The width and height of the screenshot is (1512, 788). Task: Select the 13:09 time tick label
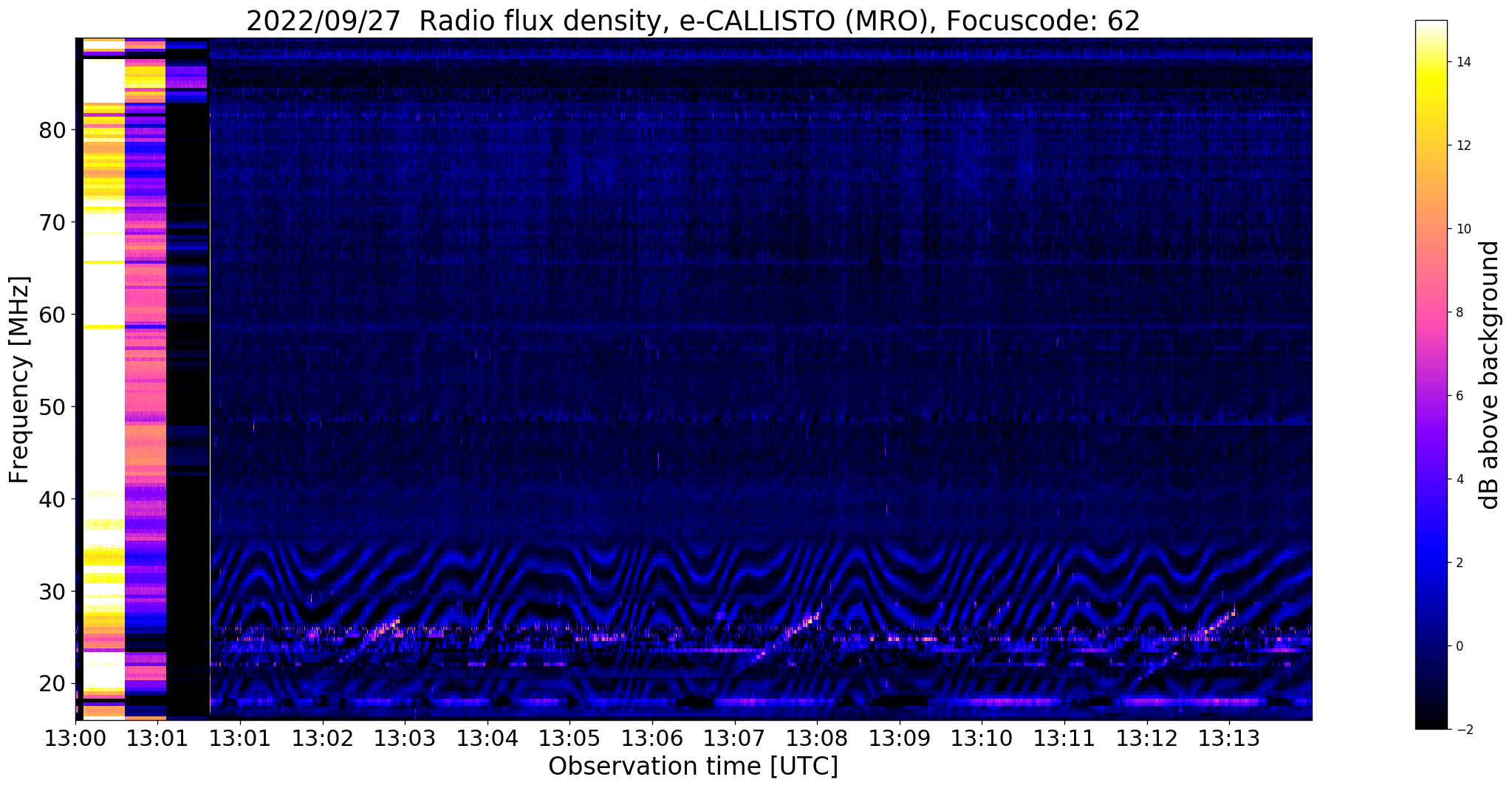click(x=899, y=738)
